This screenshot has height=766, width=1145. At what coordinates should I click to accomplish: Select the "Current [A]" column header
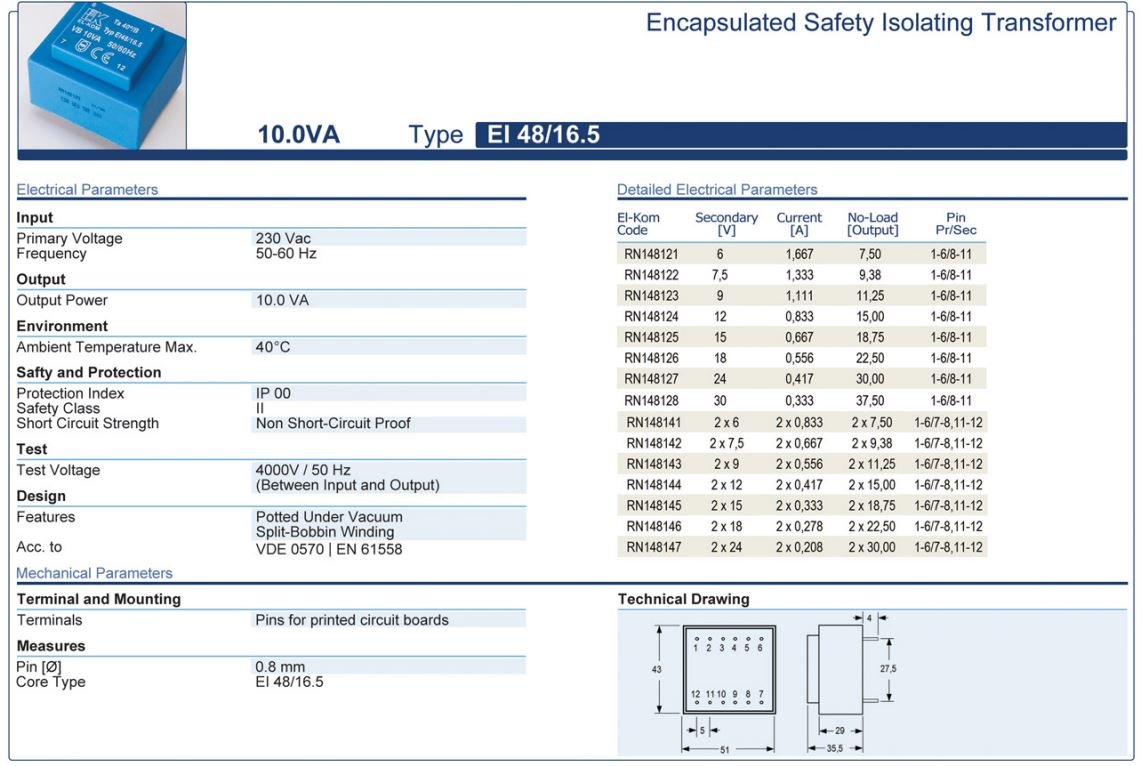click(799, 224)
